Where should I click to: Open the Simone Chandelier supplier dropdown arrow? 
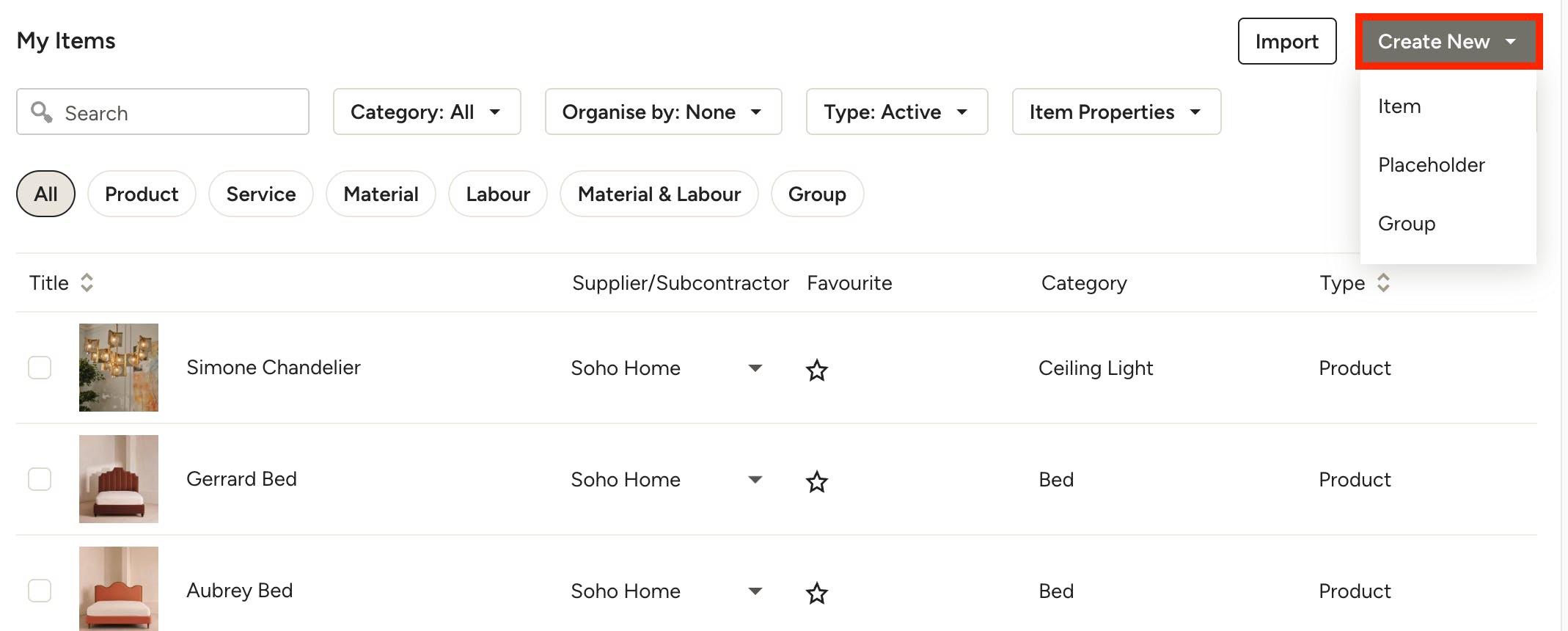[755, 368]
